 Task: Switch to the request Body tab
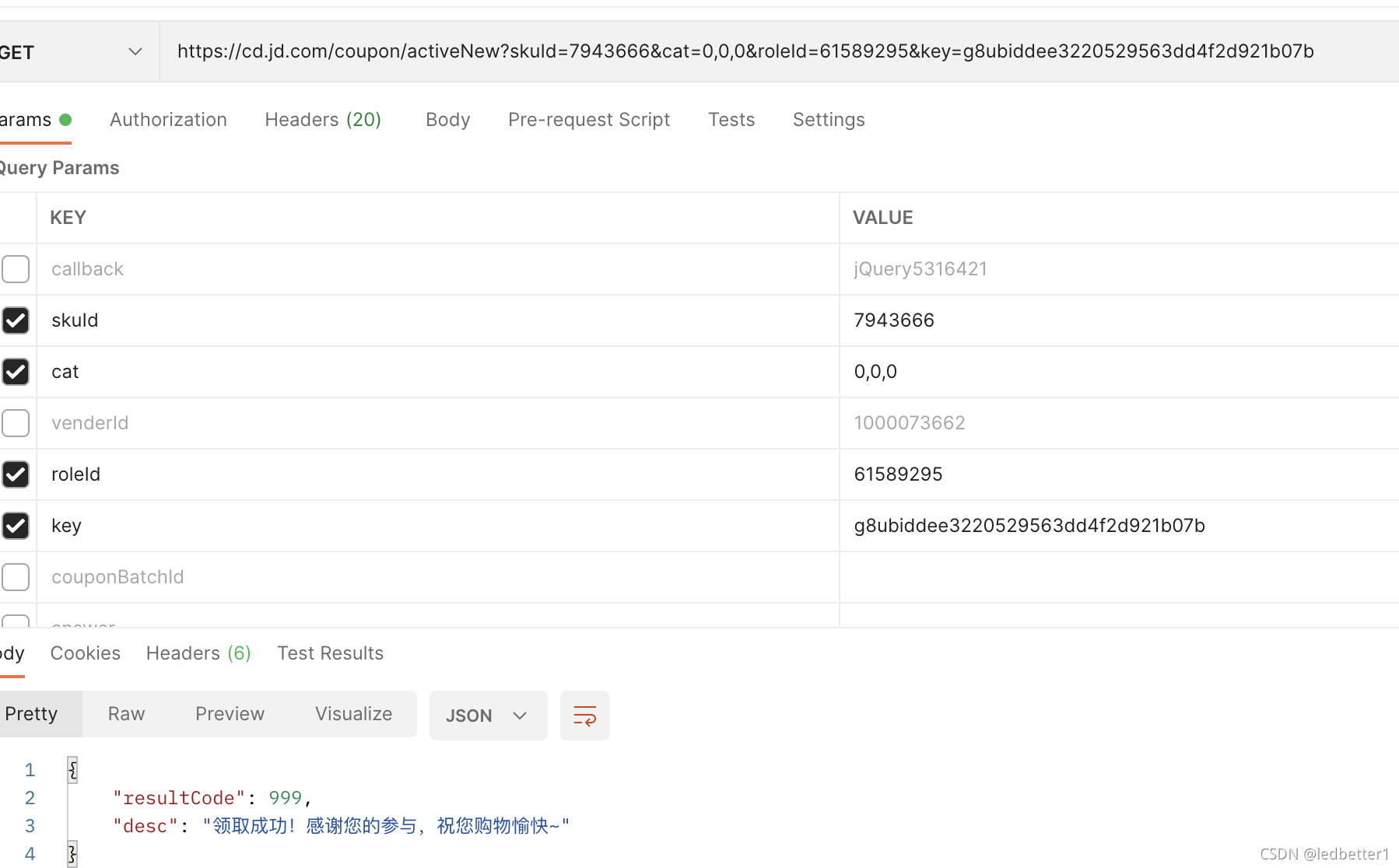[448, 120]
